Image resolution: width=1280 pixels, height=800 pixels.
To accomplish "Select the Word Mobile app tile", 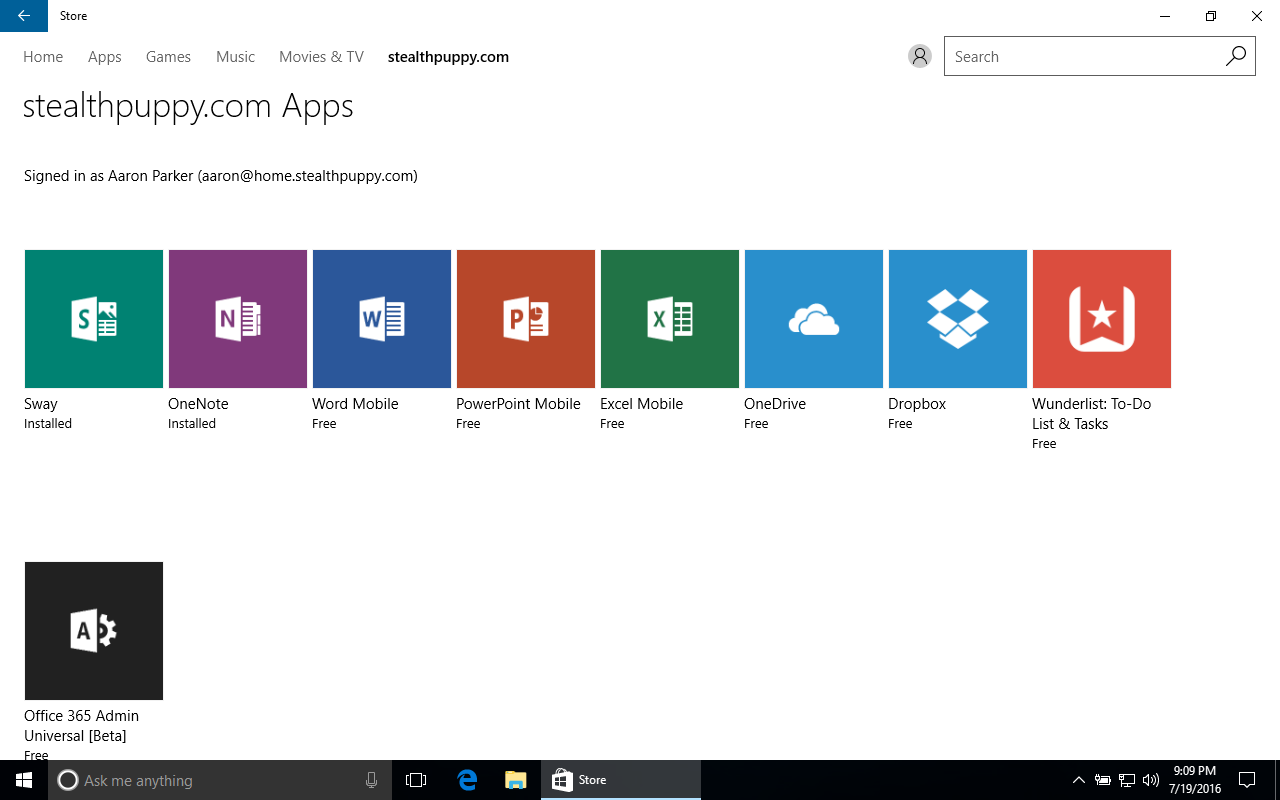I will point(382,319).
